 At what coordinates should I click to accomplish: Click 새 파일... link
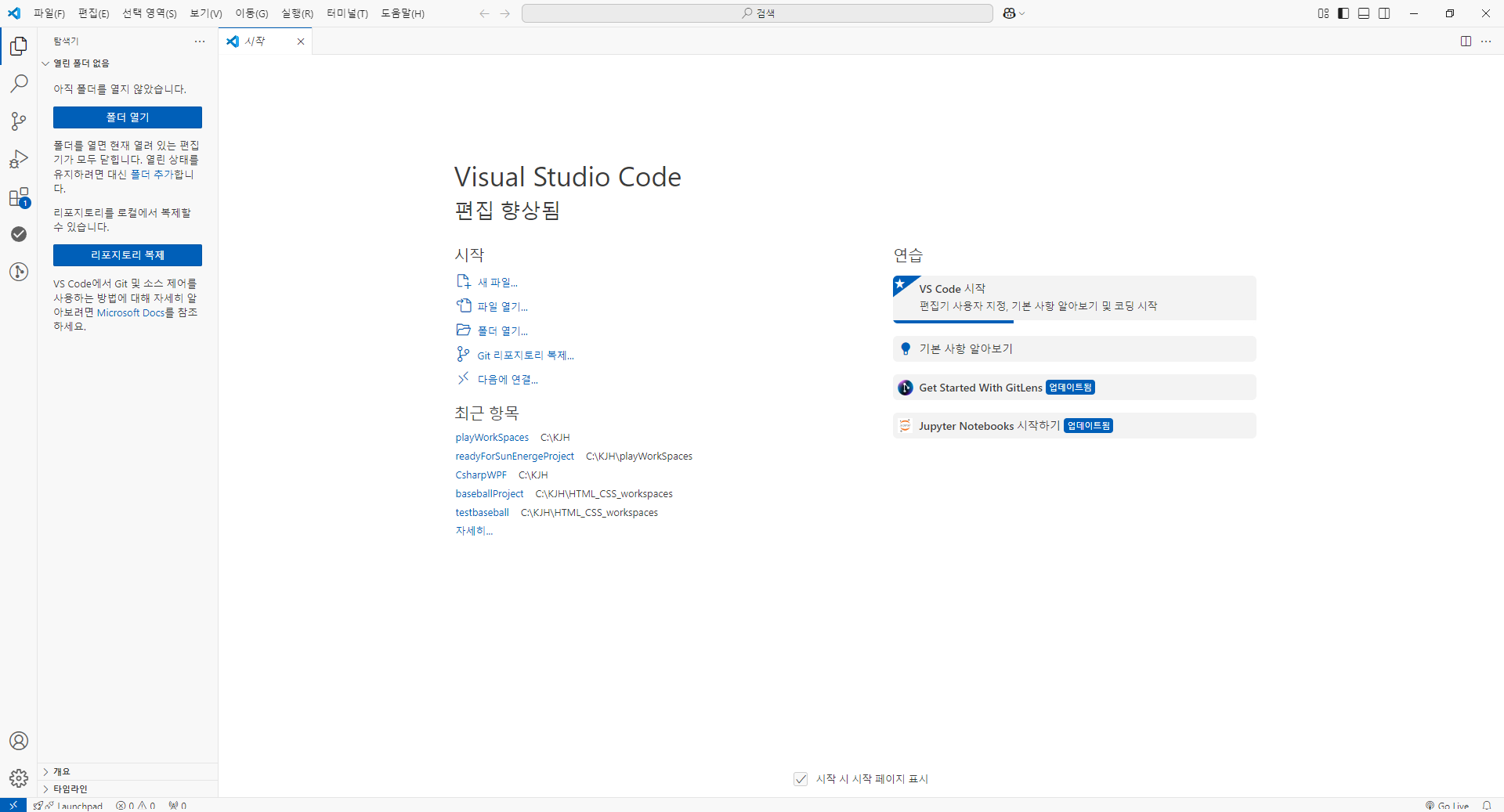pos(487,283)
